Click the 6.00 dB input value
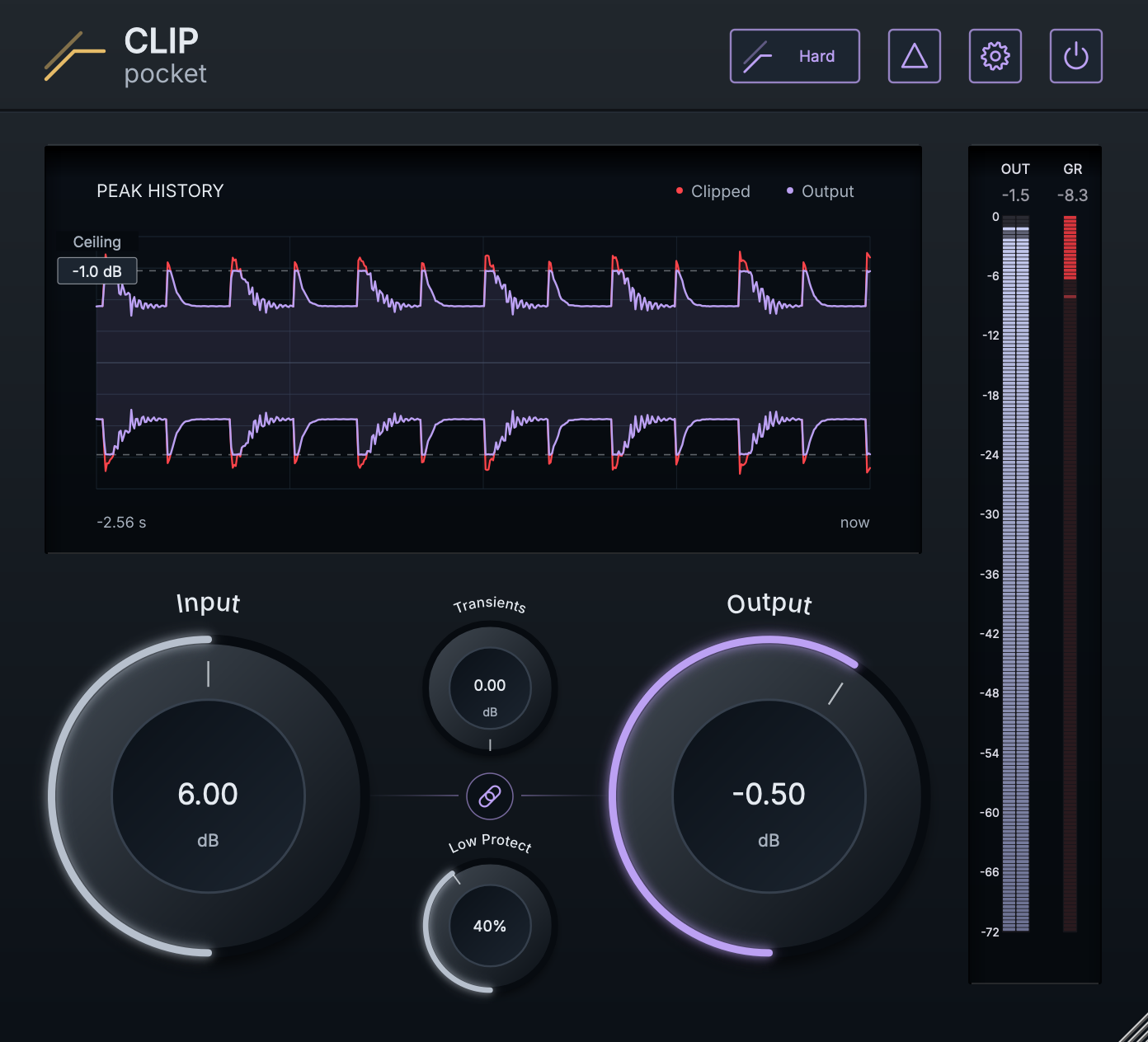1148x1042 pixels. pyautogui.click(x=208, y=795)
